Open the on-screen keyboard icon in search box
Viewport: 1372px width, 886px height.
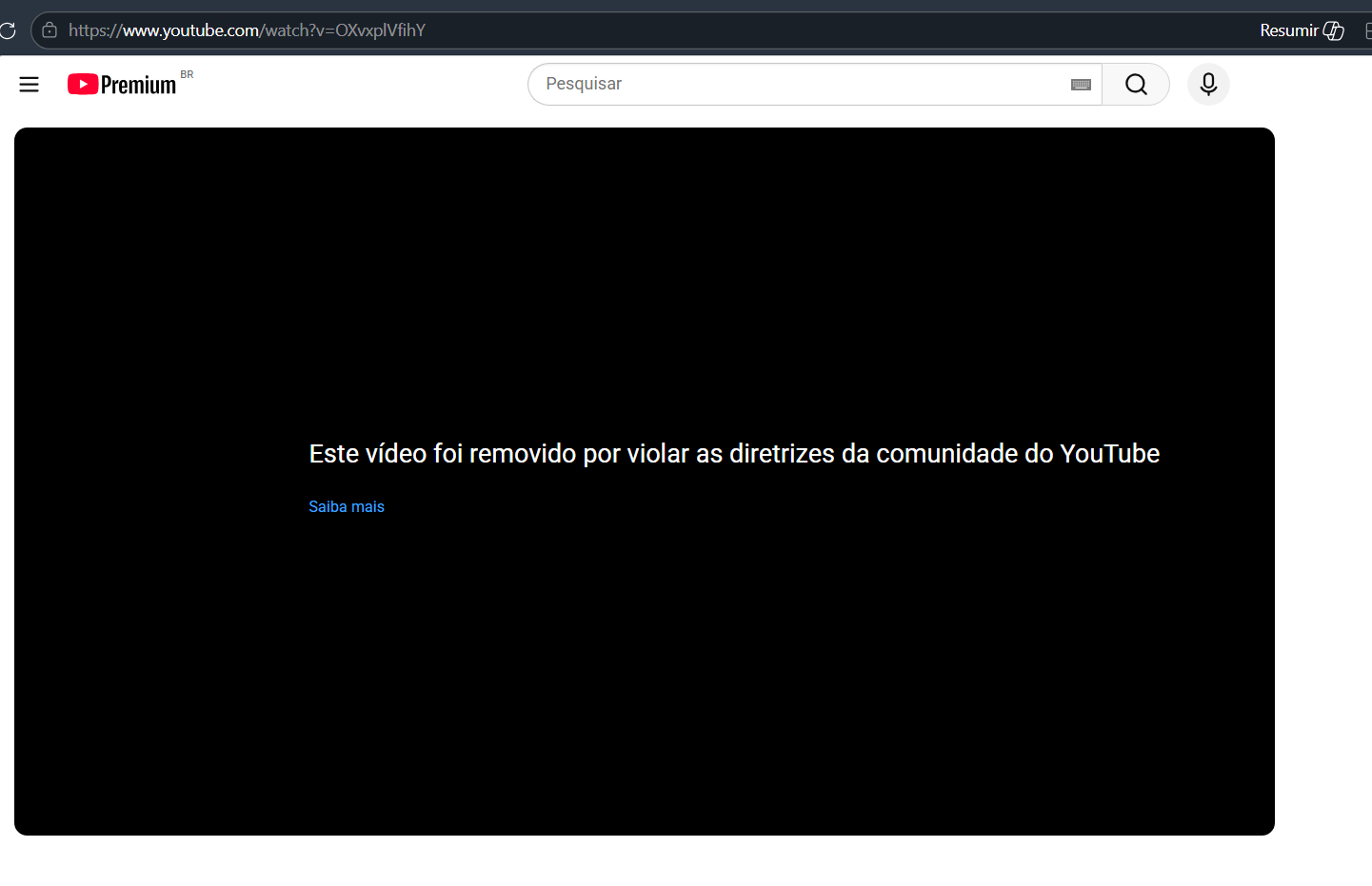coord(1081,85)
